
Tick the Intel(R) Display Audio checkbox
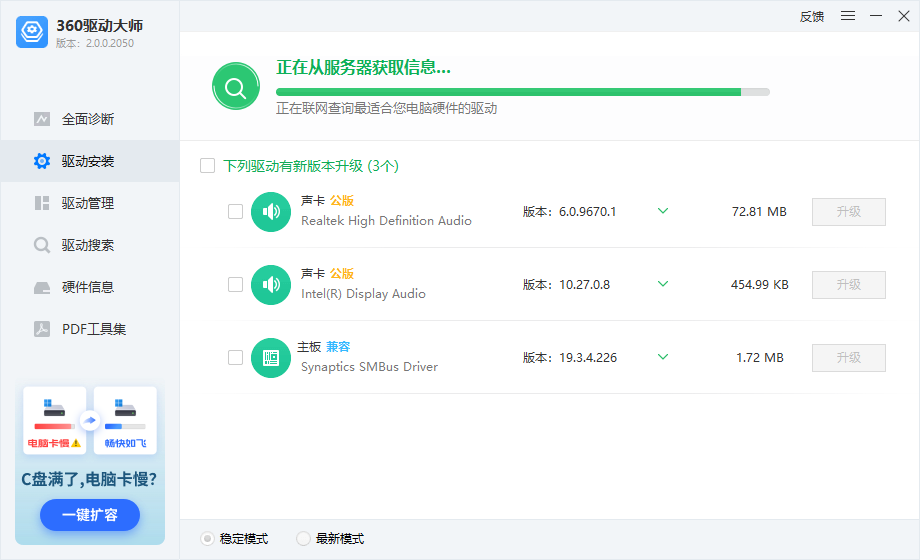(235, 285)
